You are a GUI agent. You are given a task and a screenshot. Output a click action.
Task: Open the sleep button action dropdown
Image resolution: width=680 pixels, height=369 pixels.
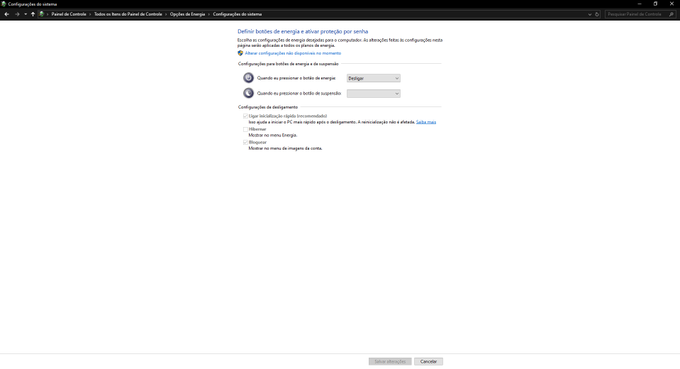click(x=373, y=94)
